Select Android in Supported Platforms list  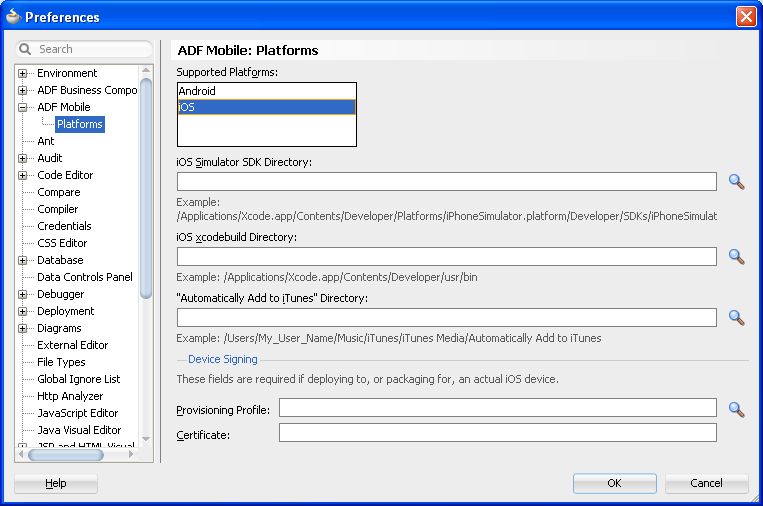[267, 91]
